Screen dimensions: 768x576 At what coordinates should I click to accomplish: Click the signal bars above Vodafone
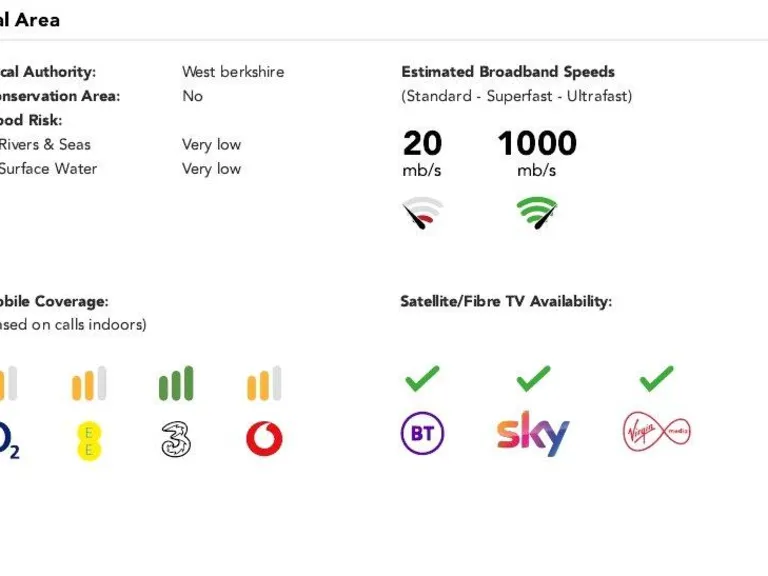tap(264, 384)
